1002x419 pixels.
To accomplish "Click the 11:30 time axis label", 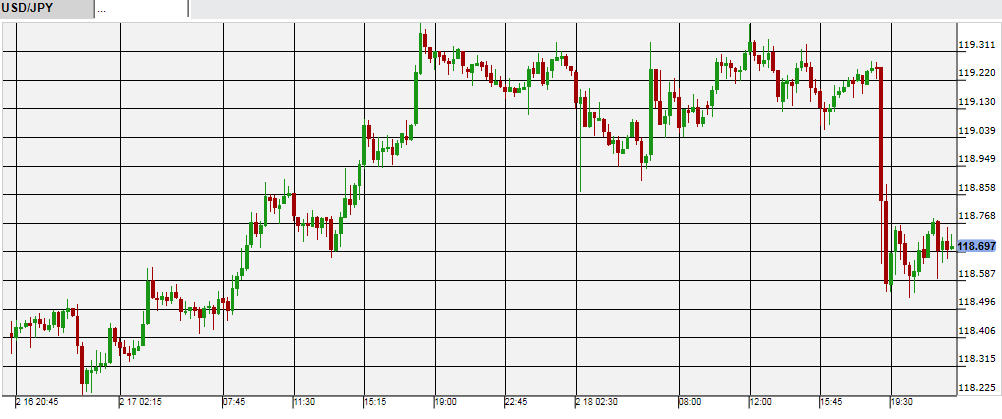I will click(x=305, y=402).
